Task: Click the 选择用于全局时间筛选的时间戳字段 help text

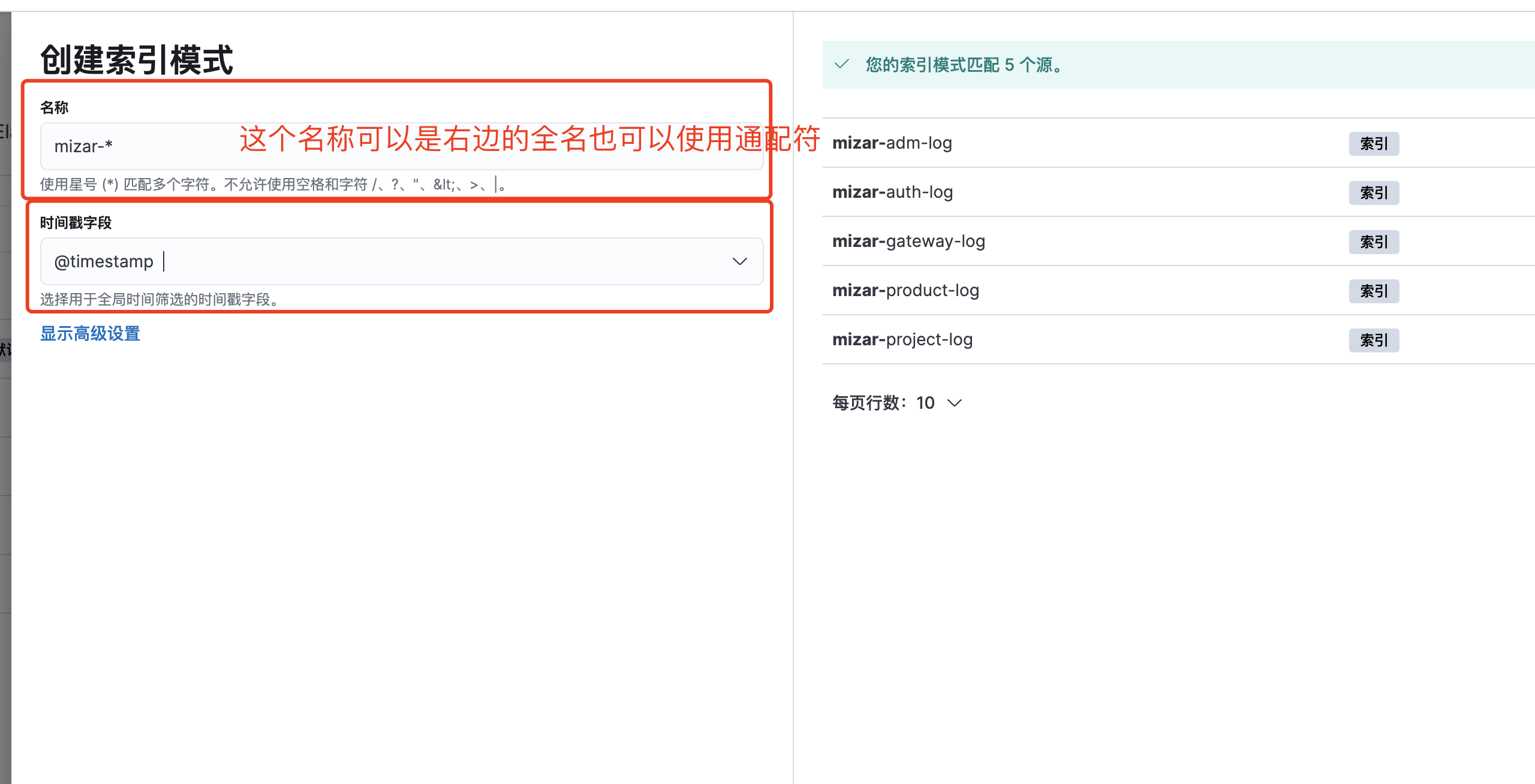Action: tap(161, 299)
